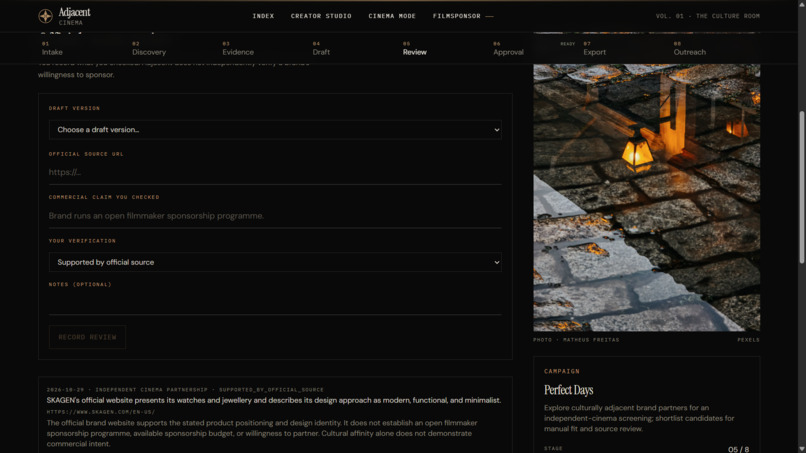The image size is (806, 453).
Task: Click the 05 / 8 stage counter
Action: 739,449
